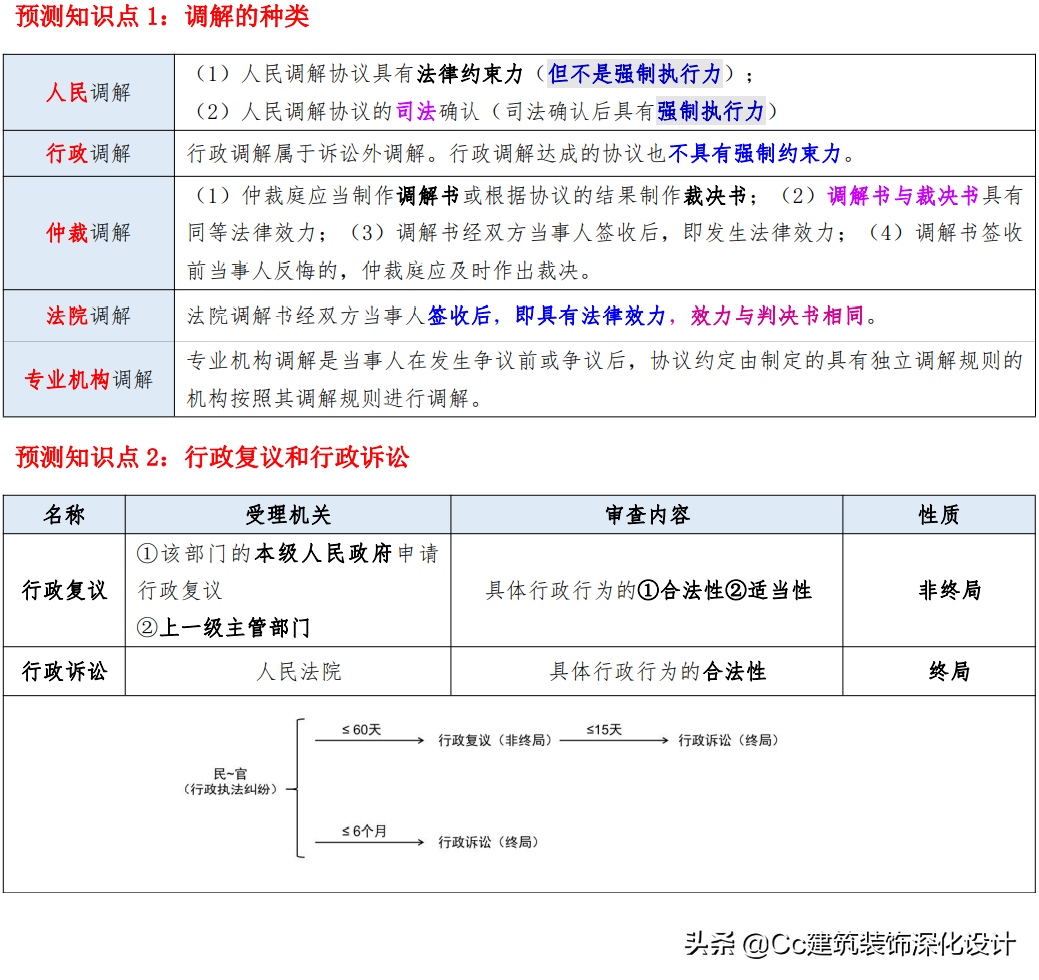The image size is (1039, 980).
Task: Click the 行政复议 row label
Action: [63, 590]
